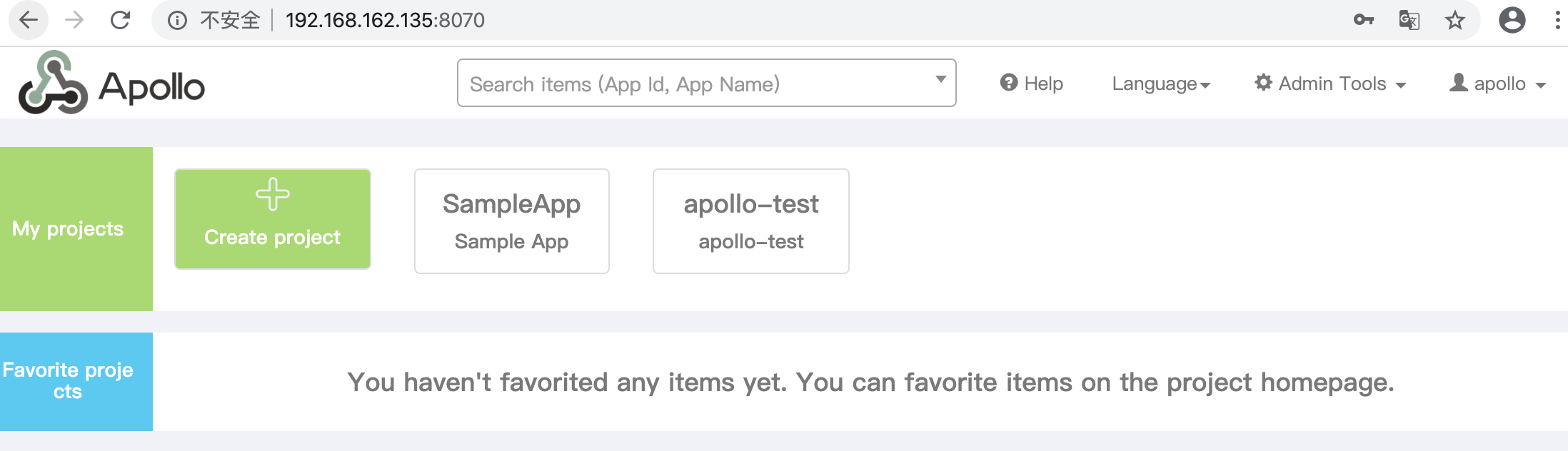Bookmark this page with the star icon
The width and height of the screenshot is (1568, 451).
(x=1454, y=20)
